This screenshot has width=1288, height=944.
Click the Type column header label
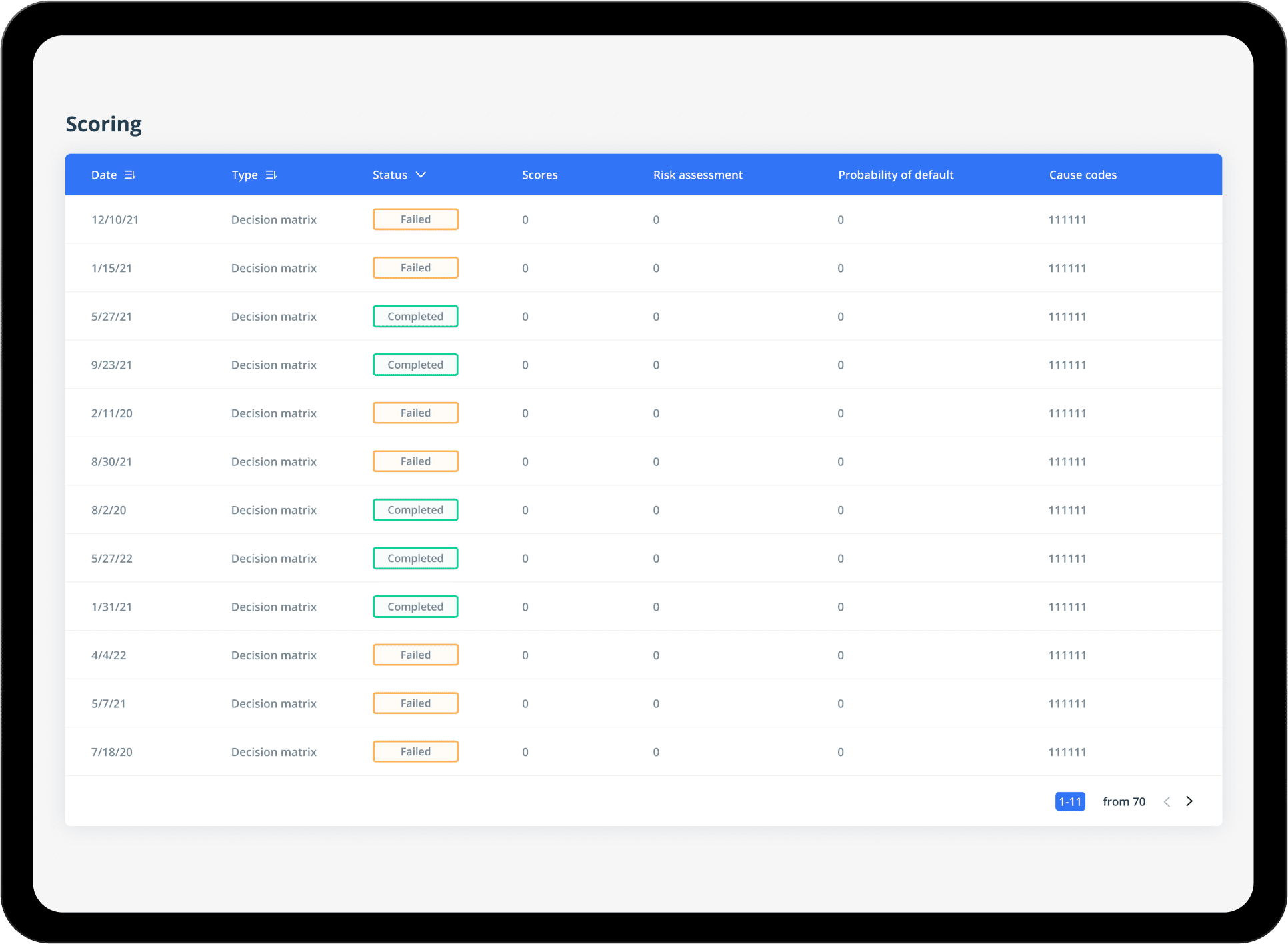[245, 175]
